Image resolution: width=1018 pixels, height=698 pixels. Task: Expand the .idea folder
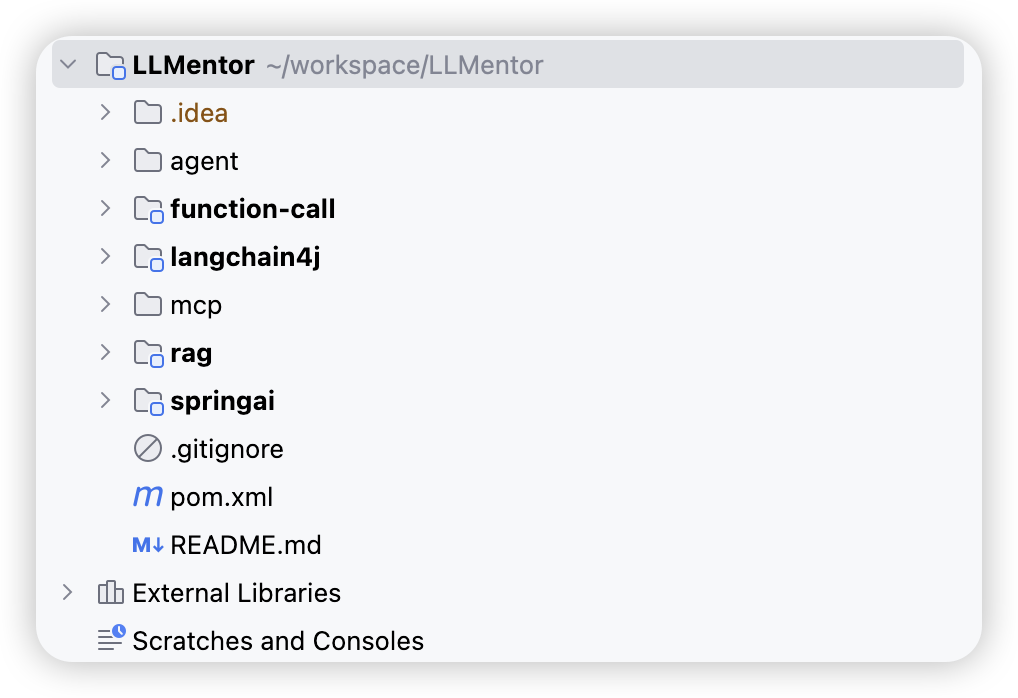click(106, 112)
